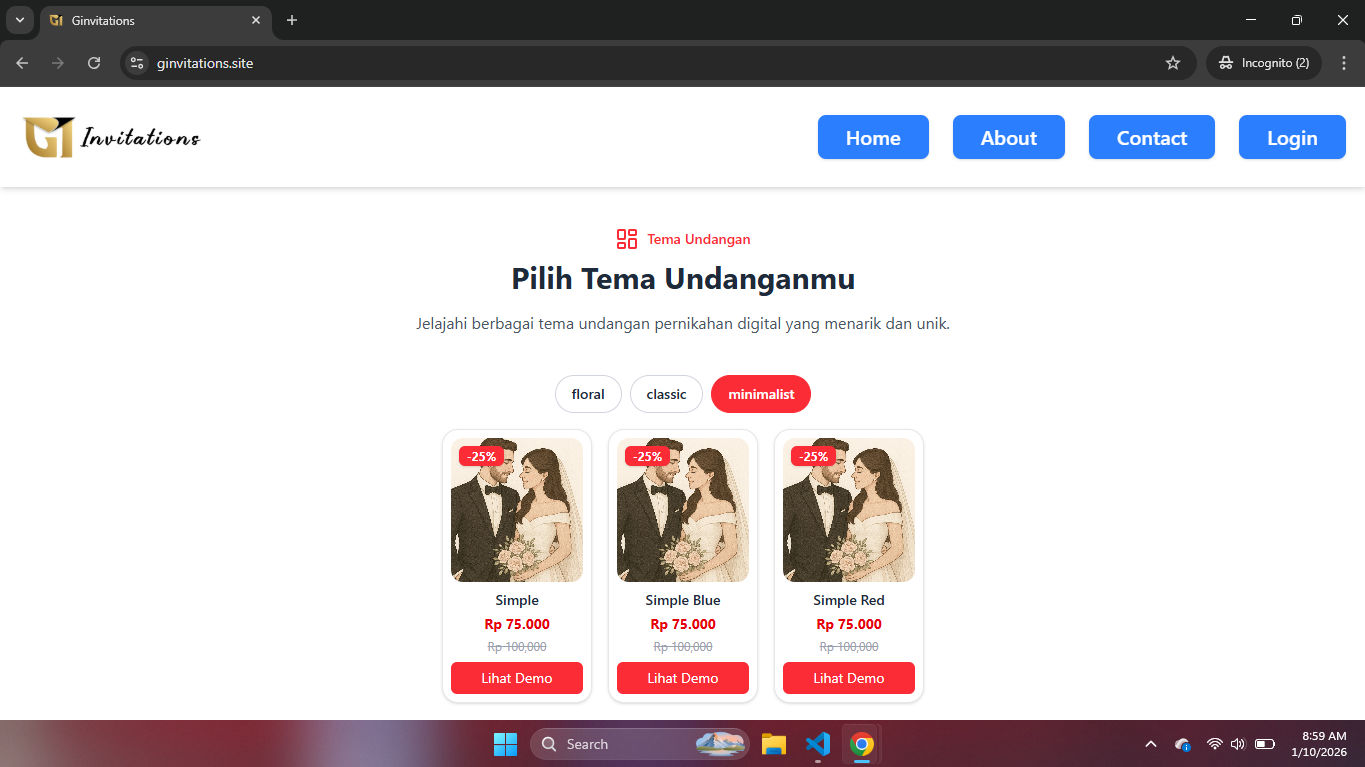Click the -25% badge on Simple card
The image size is (1365, 767).
[x=481, y=456]
